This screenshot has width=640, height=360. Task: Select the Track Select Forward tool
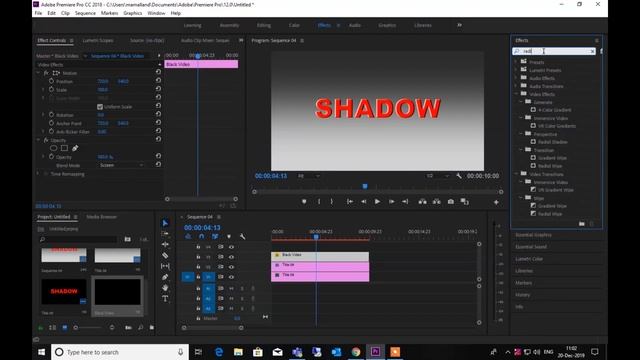click(165, 233)
